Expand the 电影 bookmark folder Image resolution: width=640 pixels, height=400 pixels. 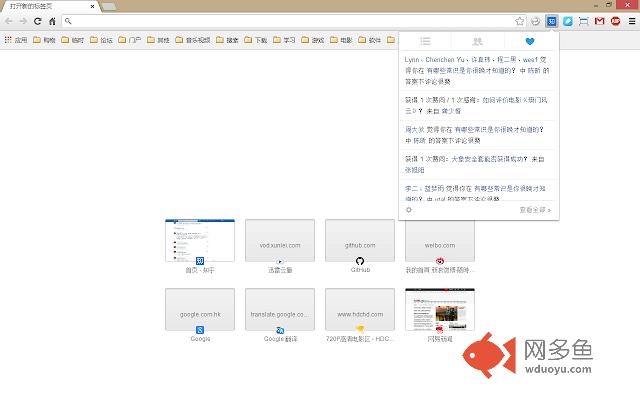click(341, 40)
